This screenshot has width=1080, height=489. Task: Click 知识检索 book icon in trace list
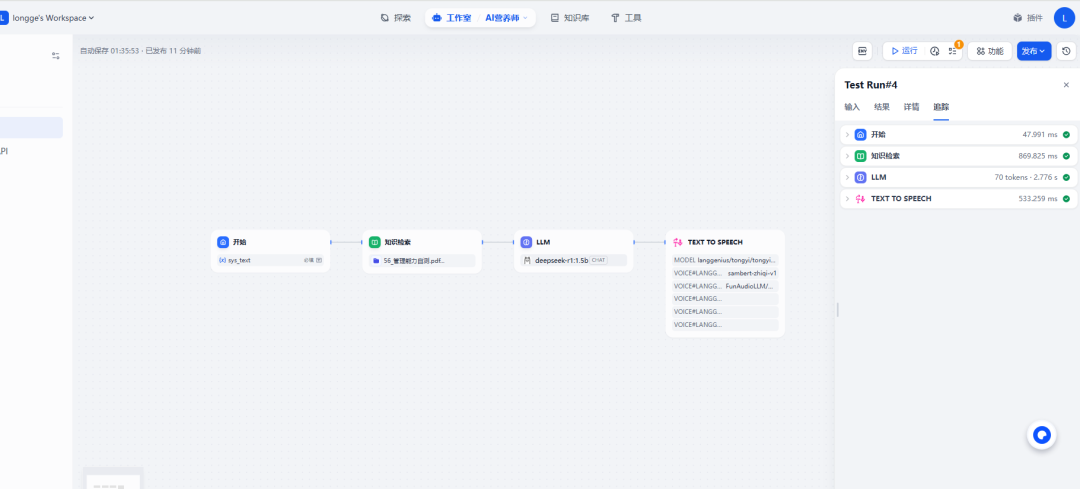point(860,156)
